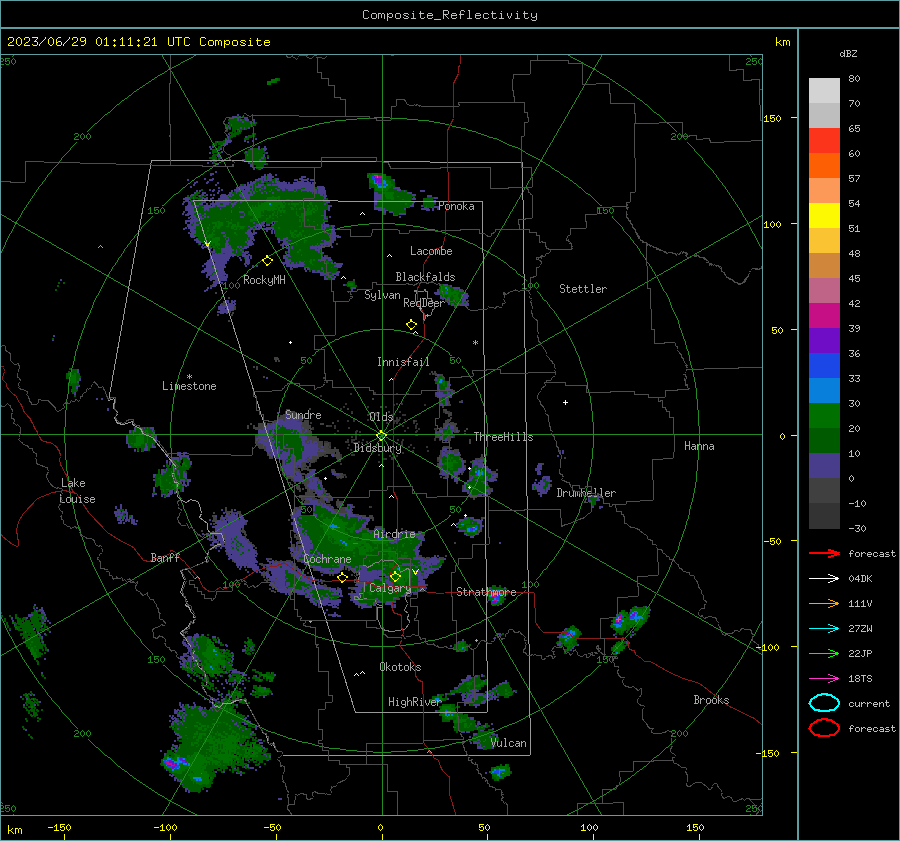Screen dimensions: 900x841
Task: Click the Stettler city label
Action: click(583, 289)
